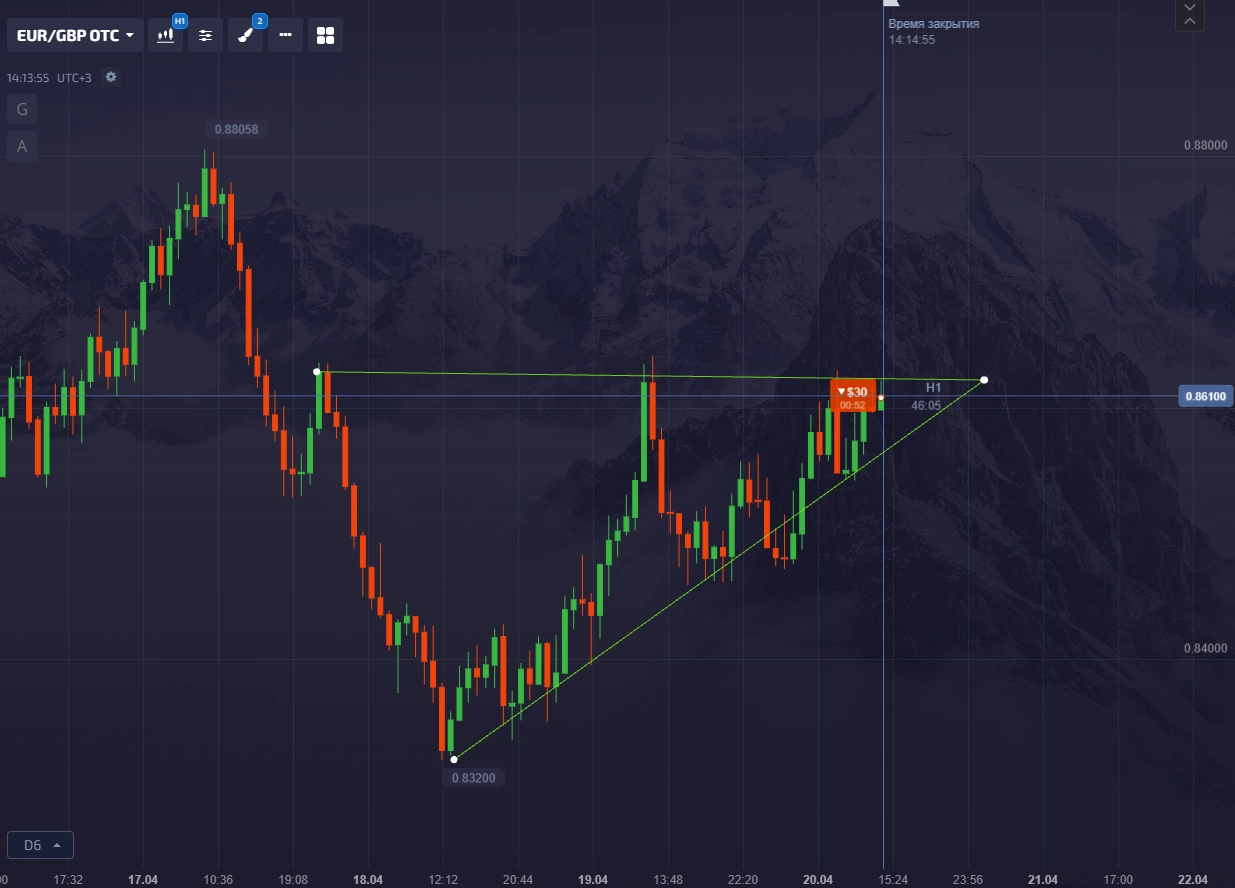Open the candlestick chart type settings
Screen dimensions: 1235x888
coord(166,35)
